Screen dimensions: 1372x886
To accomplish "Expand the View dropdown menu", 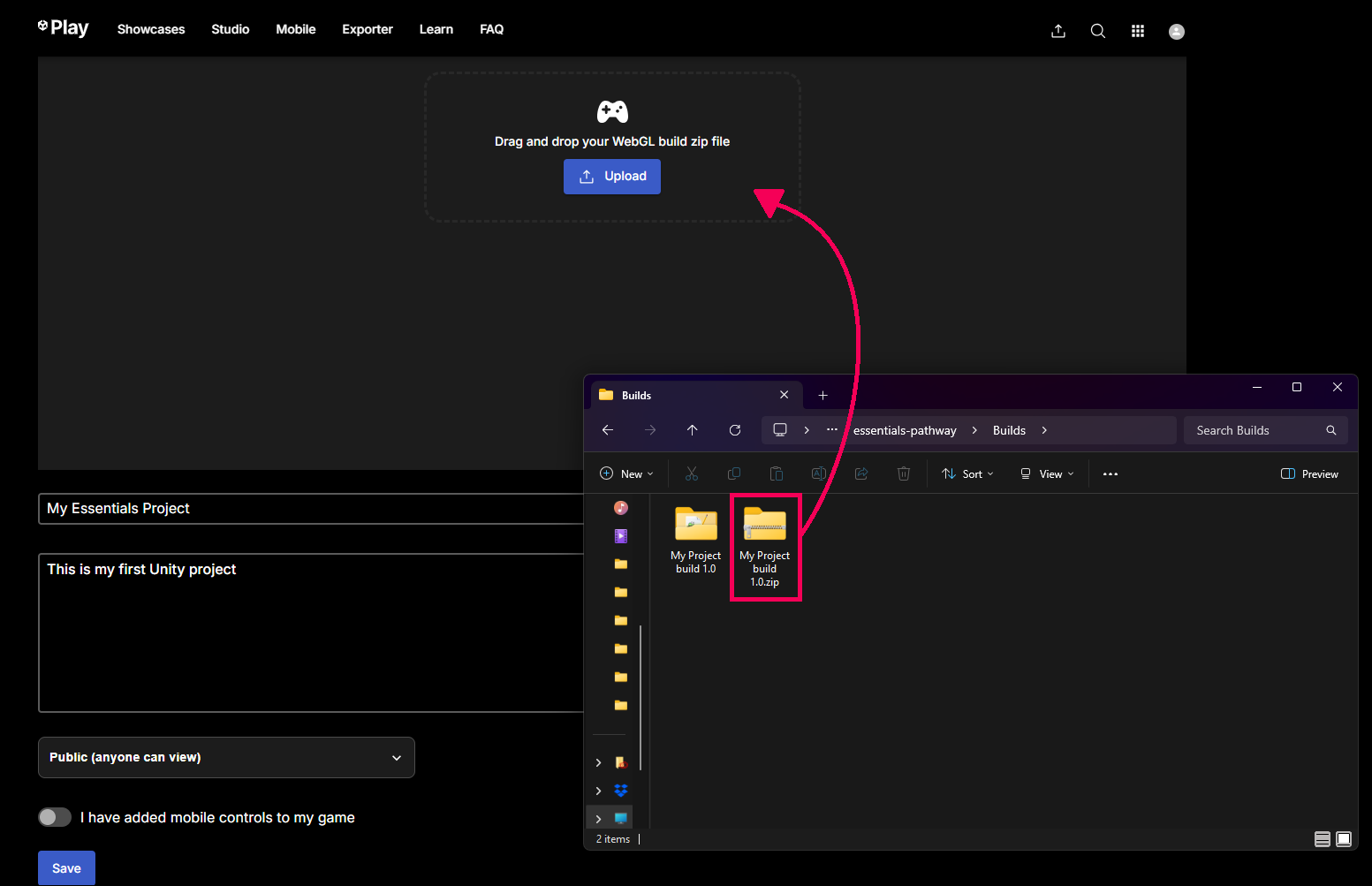I will pos(1047,474).
